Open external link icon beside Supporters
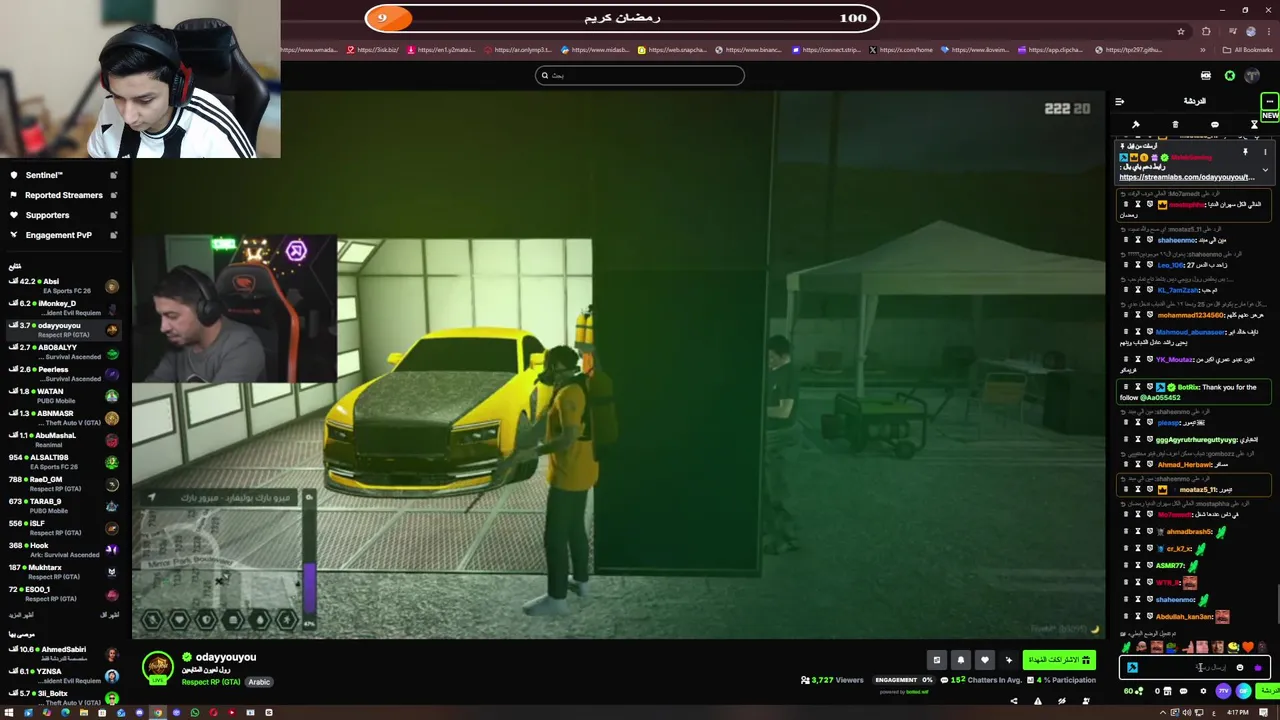This screenshot has height=720, width=1280. pos(114,215)
